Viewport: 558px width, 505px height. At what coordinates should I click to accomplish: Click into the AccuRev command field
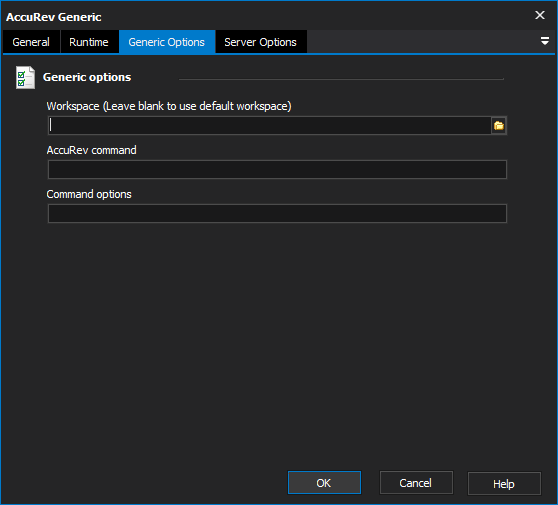tap(277, 169)
